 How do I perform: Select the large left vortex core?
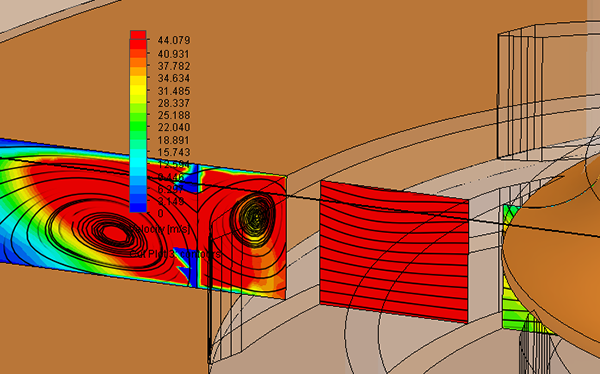pyautogui.click(x=112, y=232)
